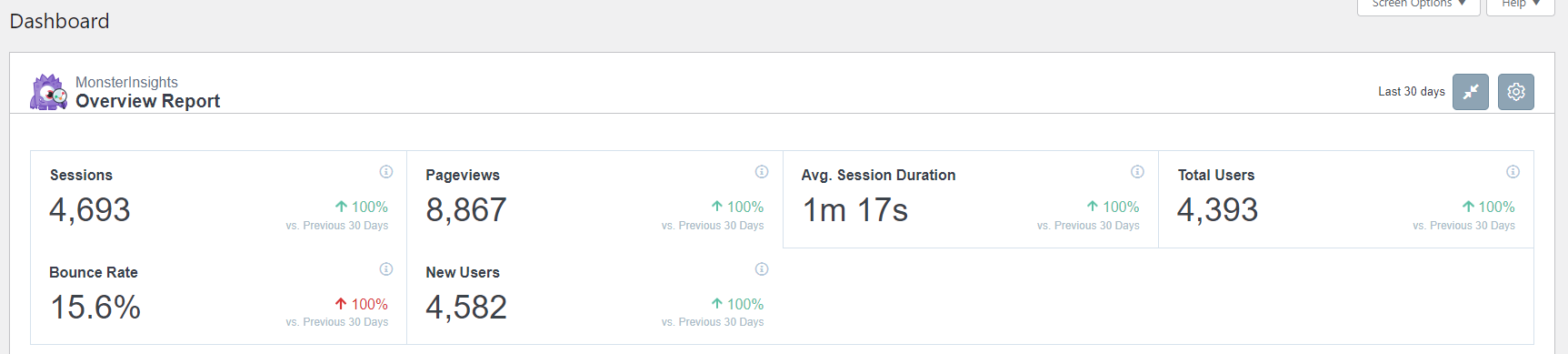Show the info tooltip for Pageviews
This screenshot has width=1568, height=354.
[x=762, y=172]
